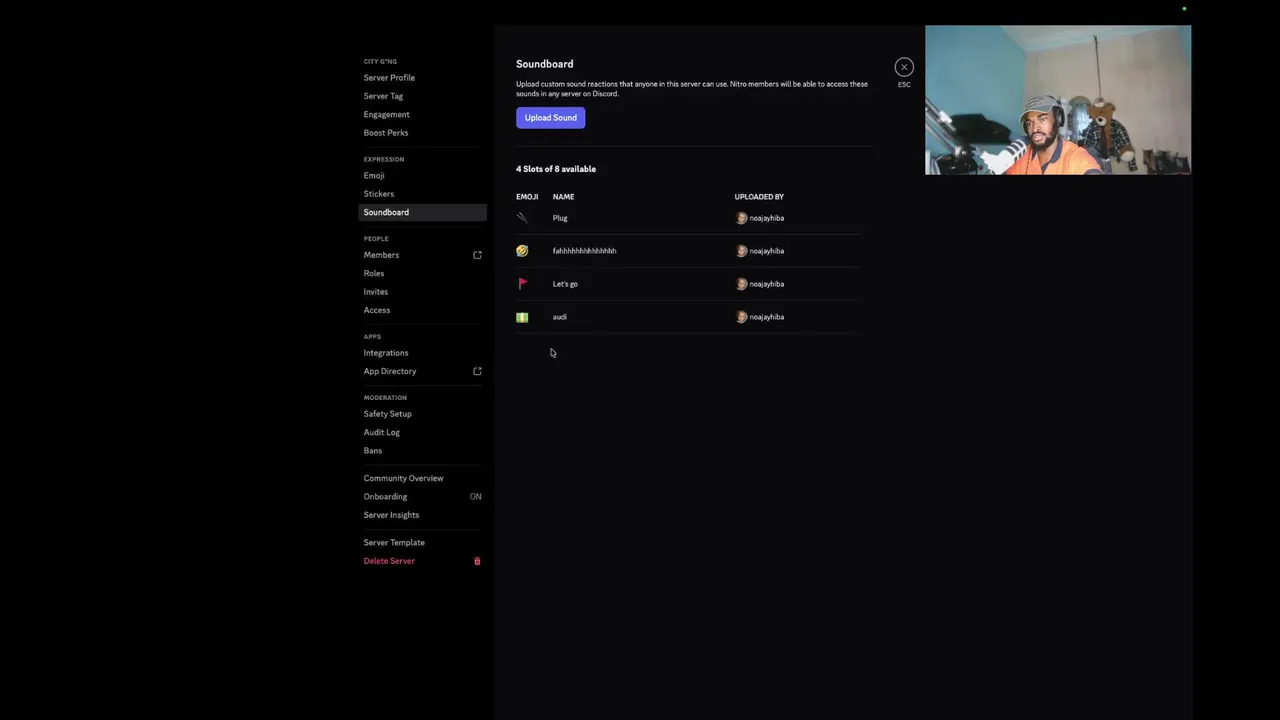Click uploader avatar in the audi row
Viewport: 1280px width, 720px height.
741,317
